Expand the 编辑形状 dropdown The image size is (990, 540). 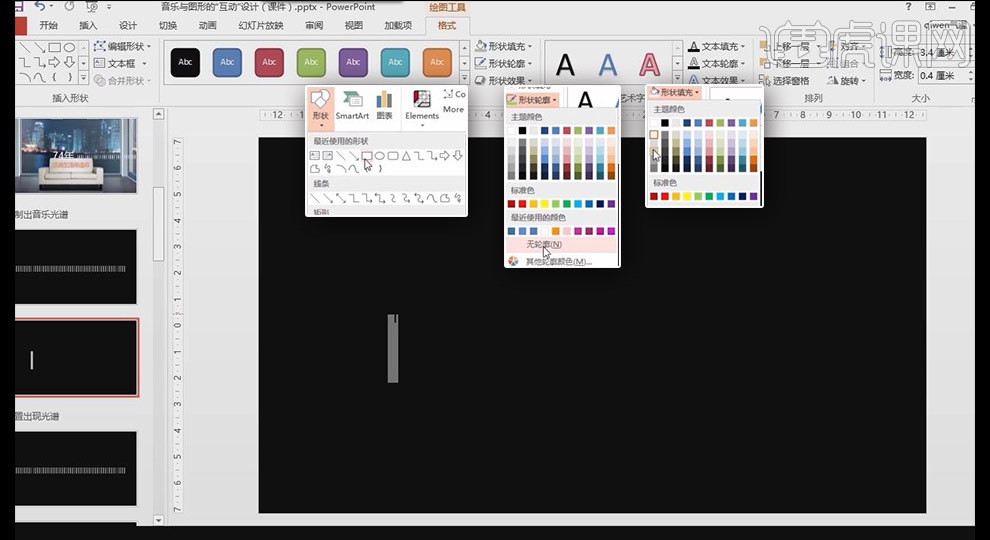tap(123, 46)
